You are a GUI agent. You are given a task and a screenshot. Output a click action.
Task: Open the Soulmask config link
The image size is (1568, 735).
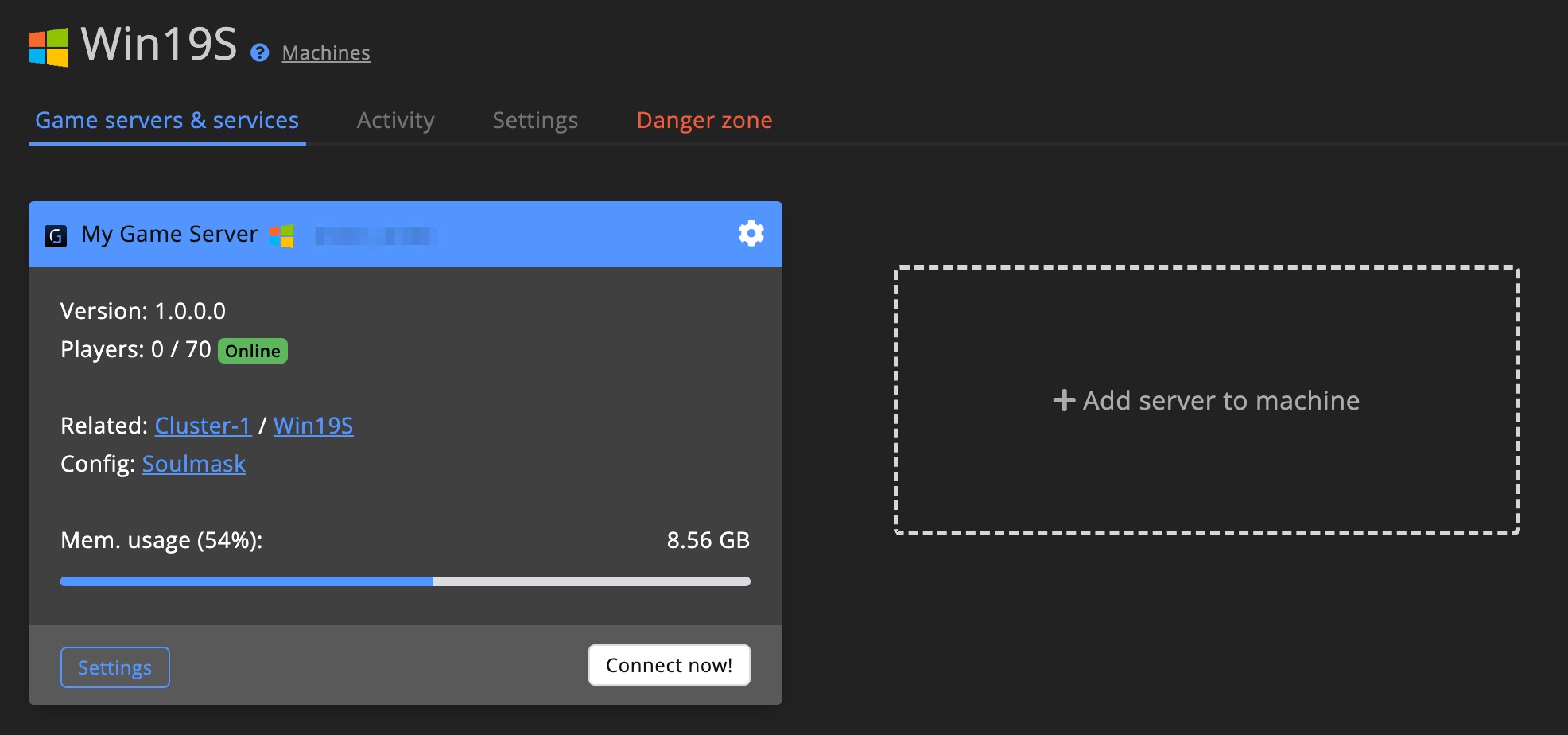(194, 464)
